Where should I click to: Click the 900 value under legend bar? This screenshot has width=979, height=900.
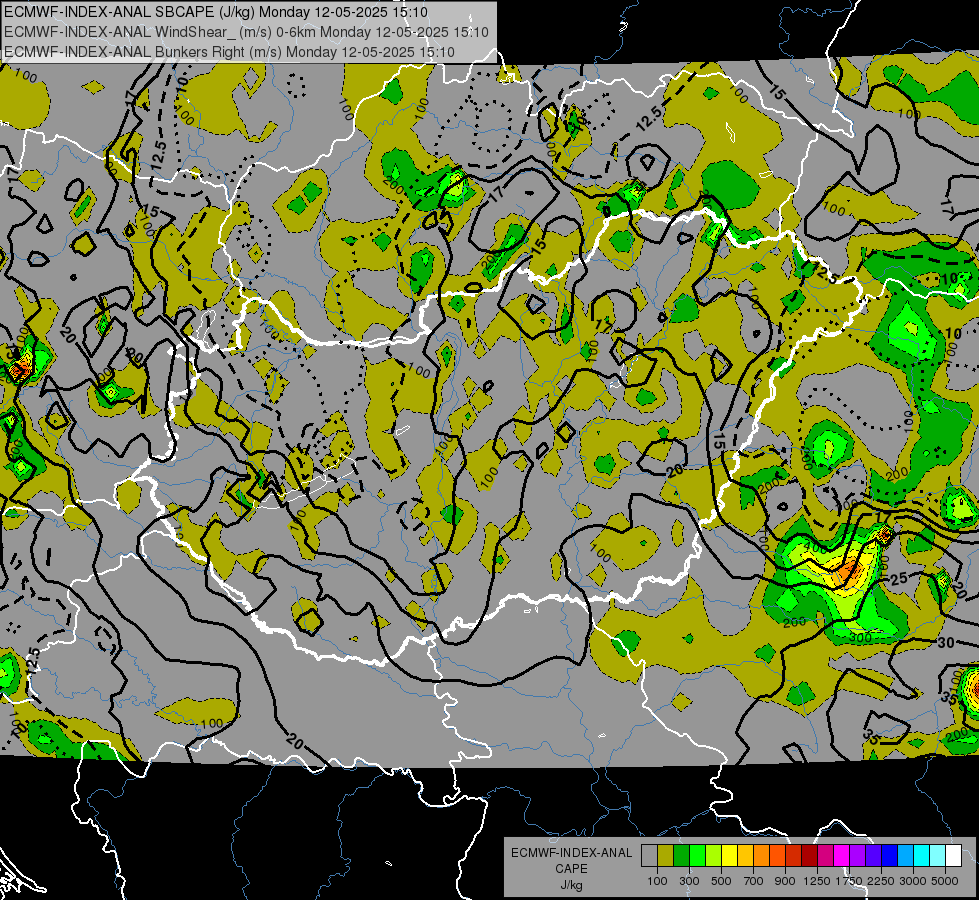(785, 881)
